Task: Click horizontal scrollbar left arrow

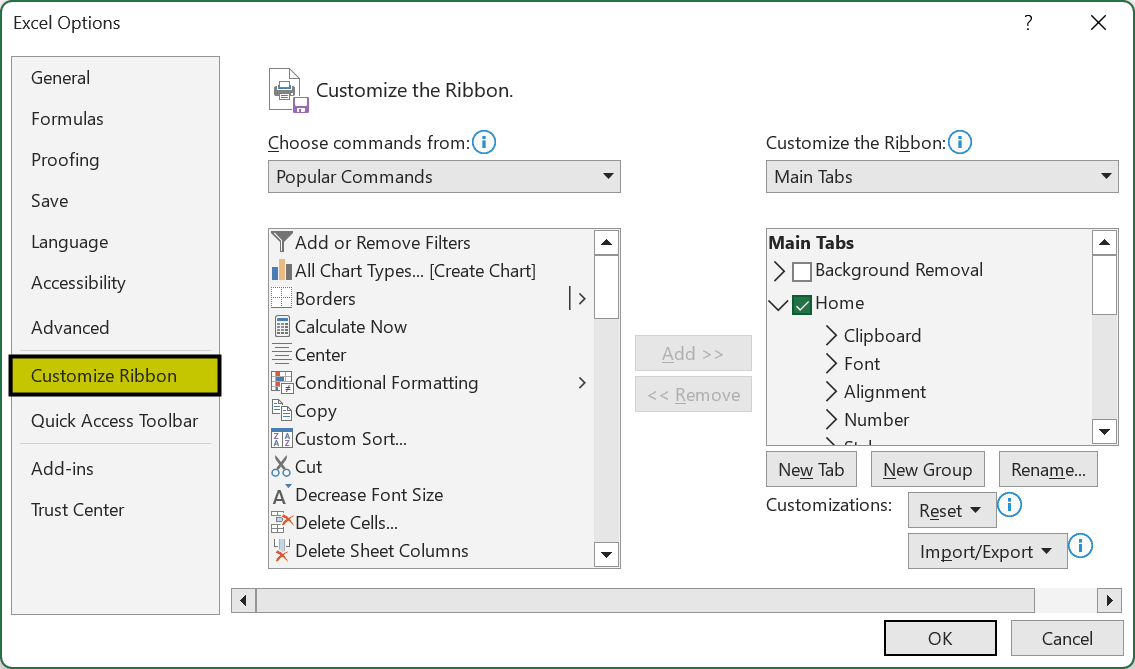Action: tap(243, 600)
